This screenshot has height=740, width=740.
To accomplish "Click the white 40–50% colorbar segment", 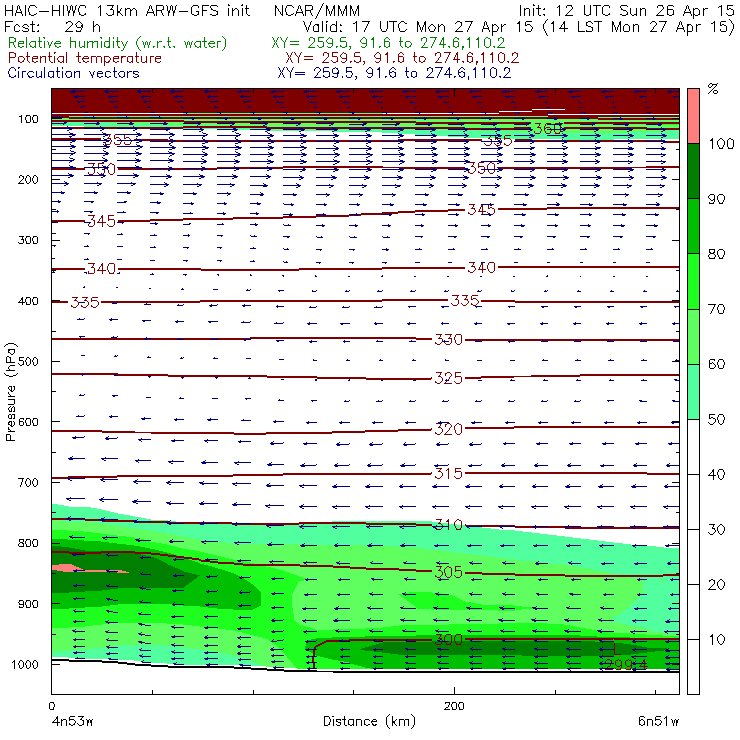I will point(693,446).
